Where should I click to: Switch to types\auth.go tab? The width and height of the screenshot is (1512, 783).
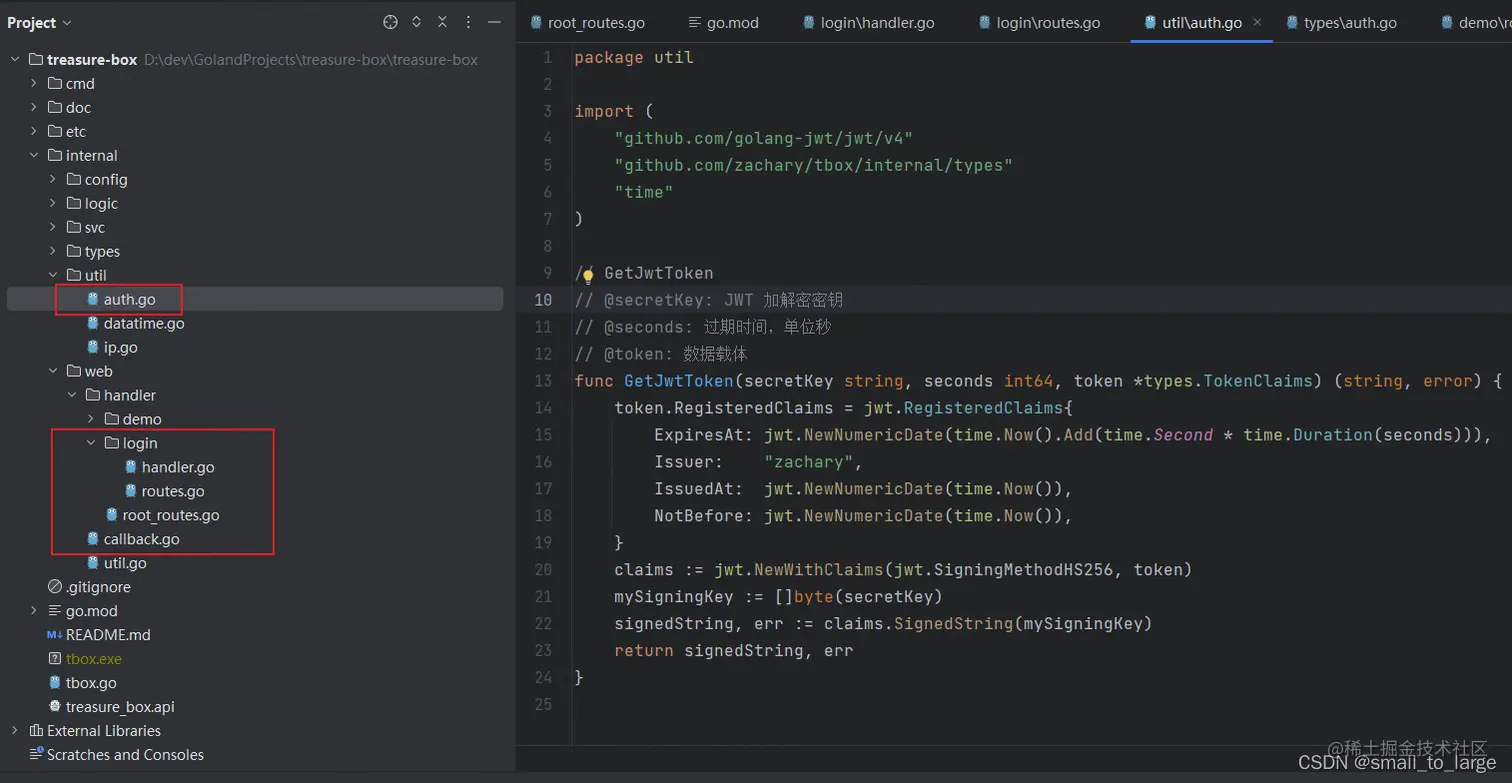tap(1342, 22)
